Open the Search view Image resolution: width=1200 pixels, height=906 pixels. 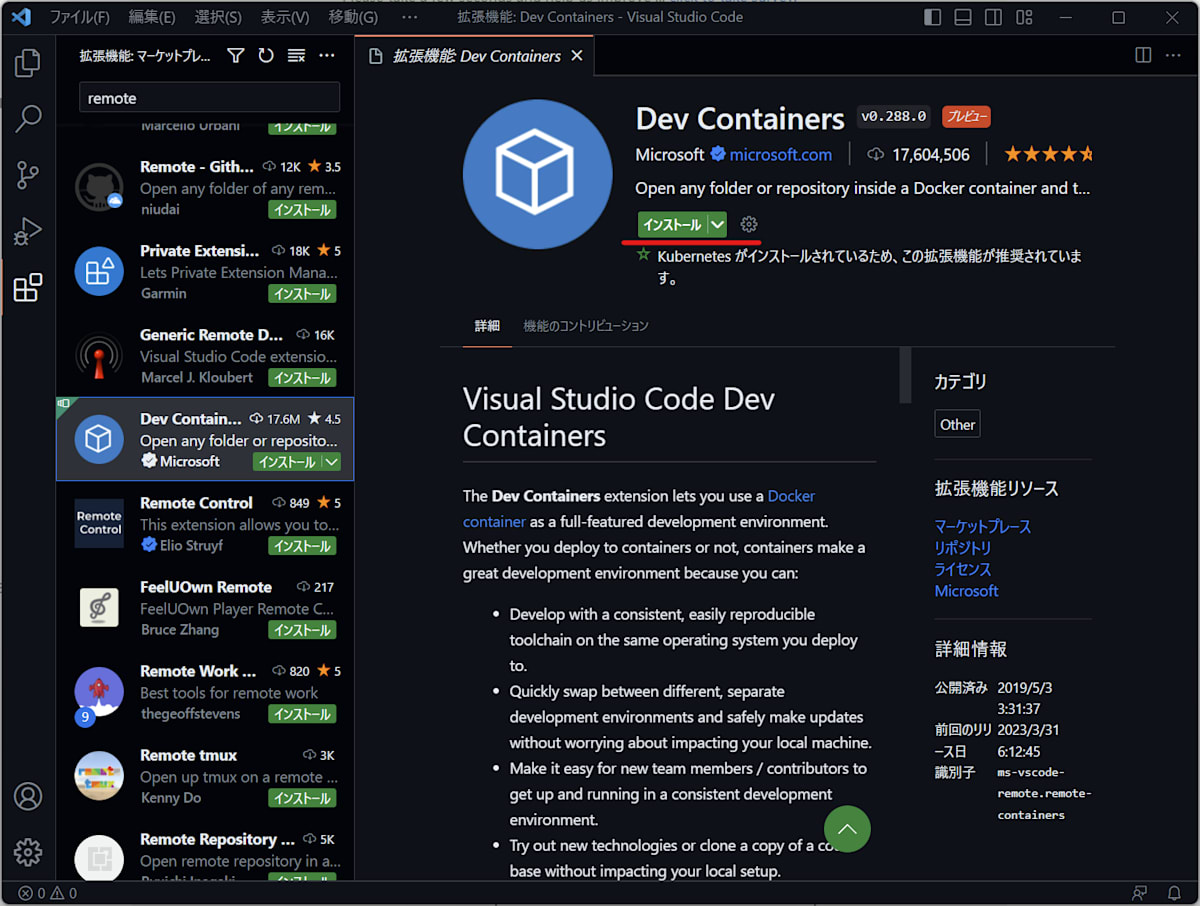pyautogui.click(x=27, y=119)
